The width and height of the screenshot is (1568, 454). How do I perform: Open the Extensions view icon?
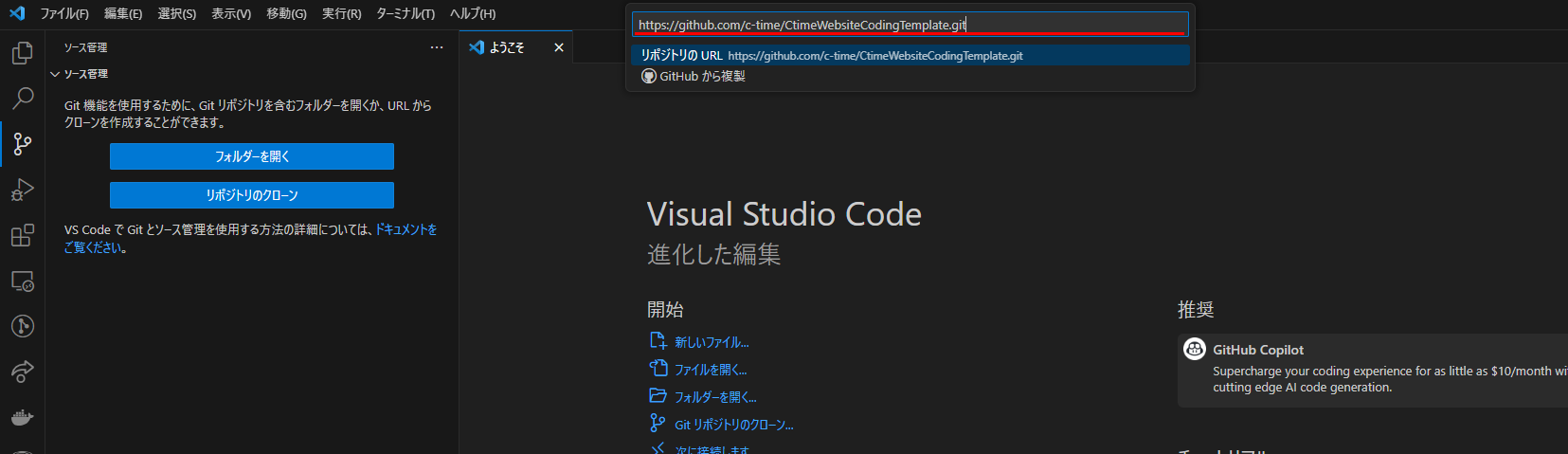[23, 235]
